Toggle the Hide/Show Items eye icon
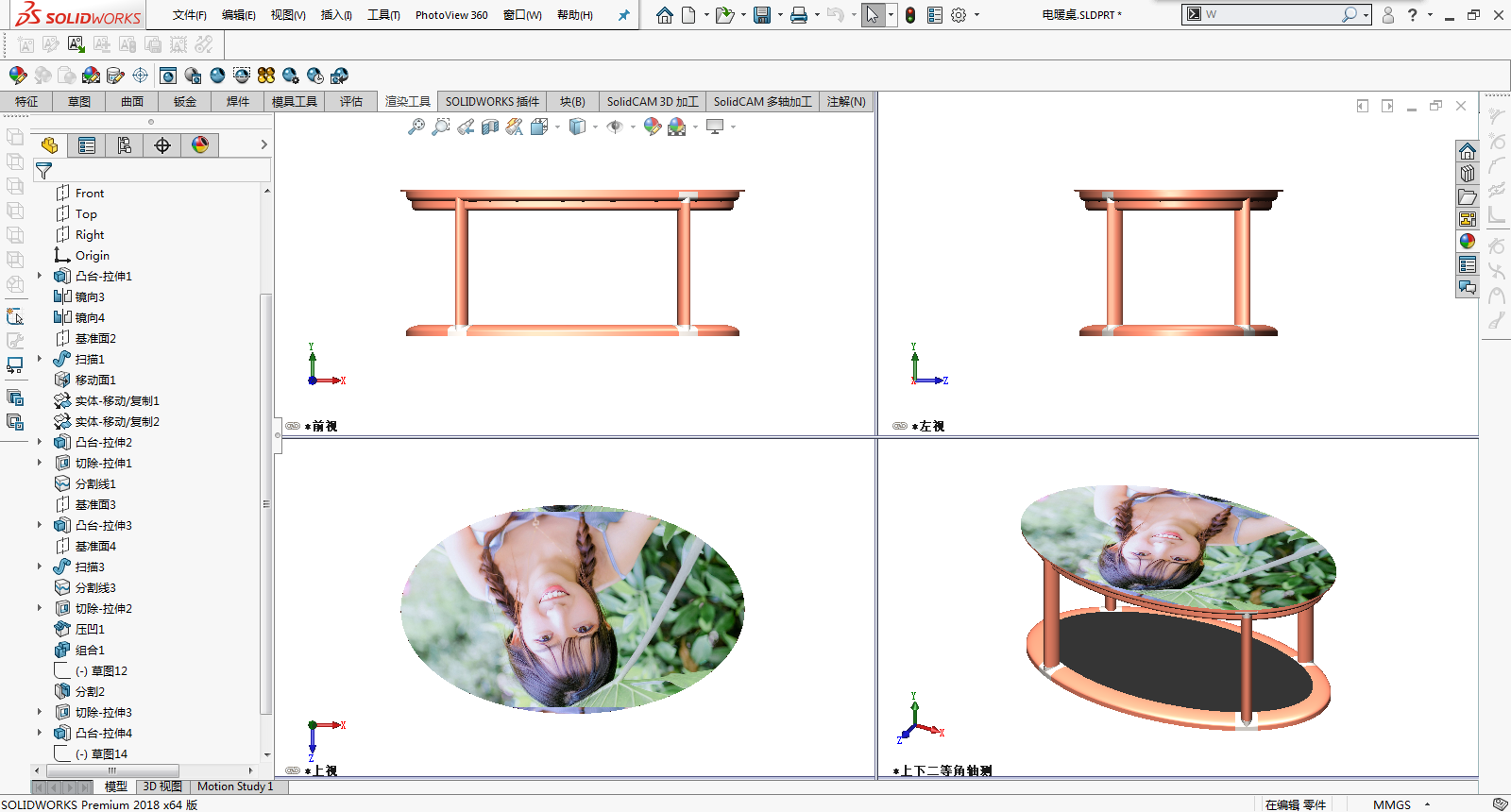The width and height of the screenshot is (1511, 812). (x=614, y=127)
